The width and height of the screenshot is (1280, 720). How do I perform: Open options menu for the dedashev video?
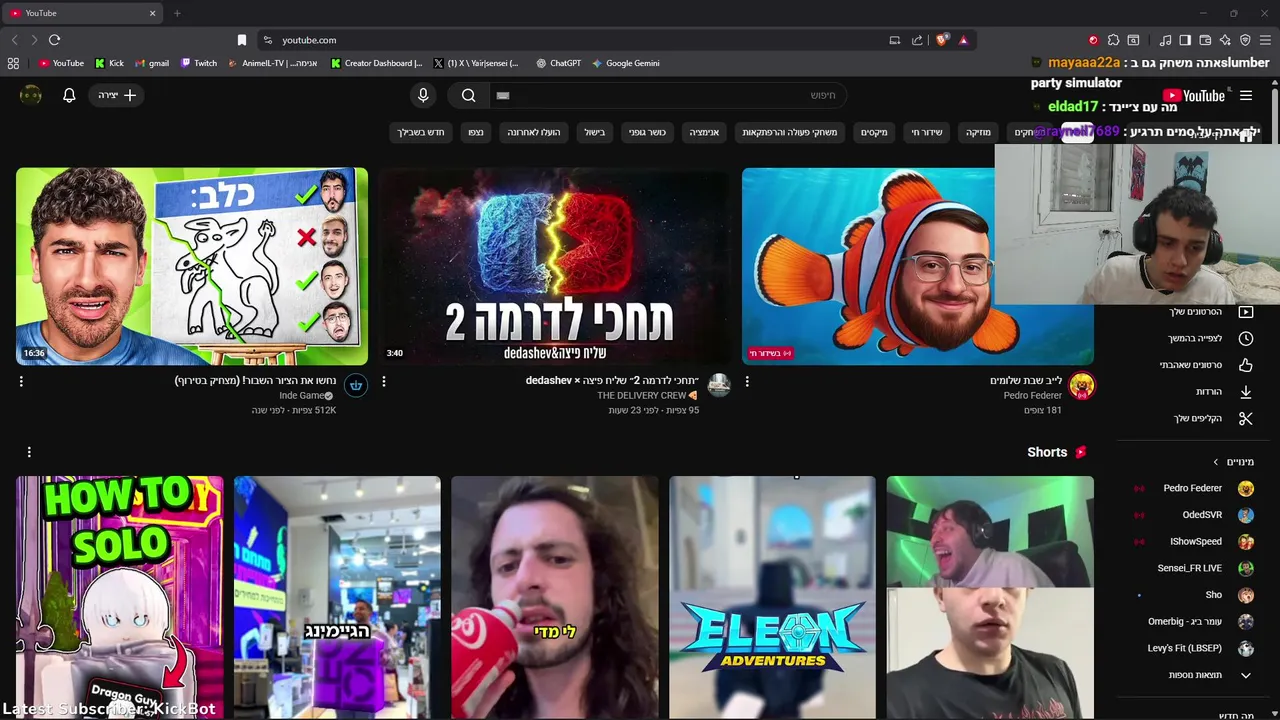384,381
